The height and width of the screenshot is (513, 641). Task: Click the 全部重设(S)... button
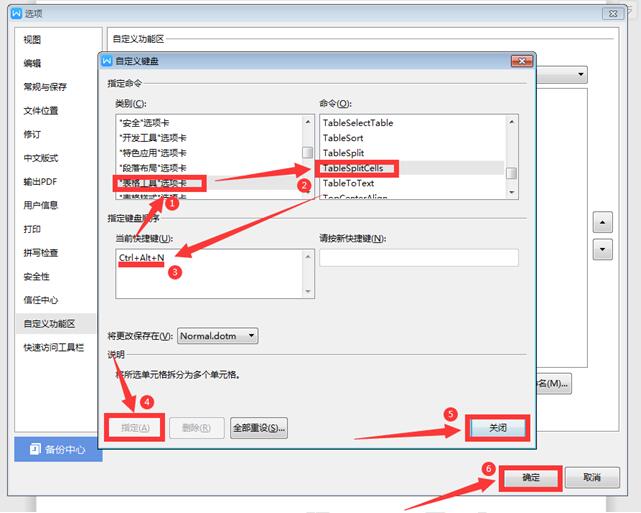(x=259, y=428)
